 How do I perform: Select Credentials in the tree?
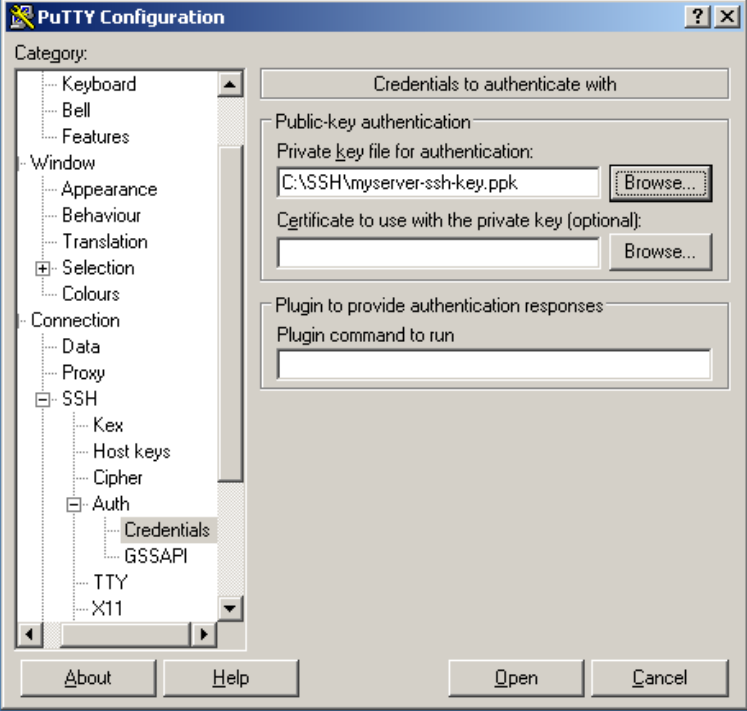pos(167,530)
